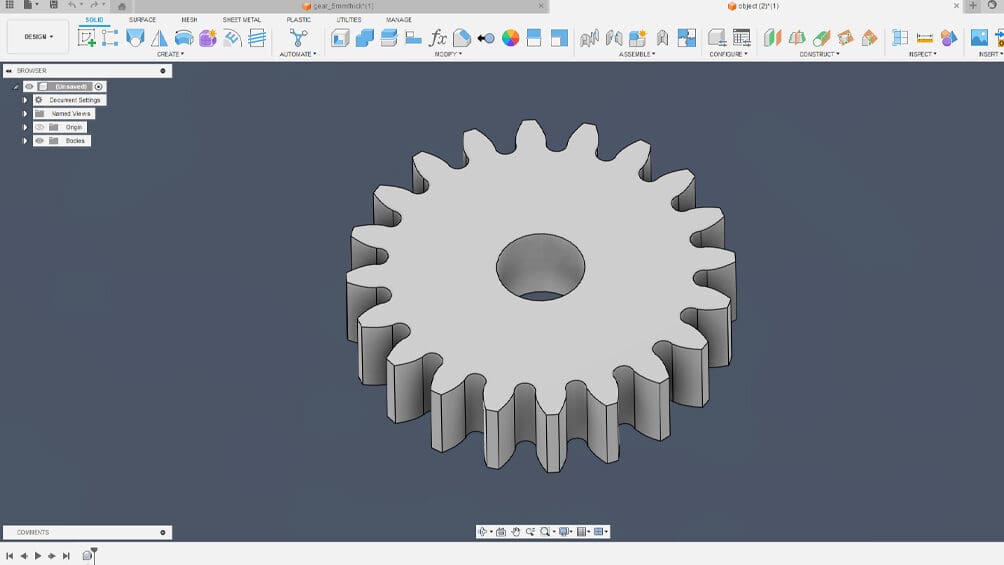Select the Offset Plane tool

(772, 38)
